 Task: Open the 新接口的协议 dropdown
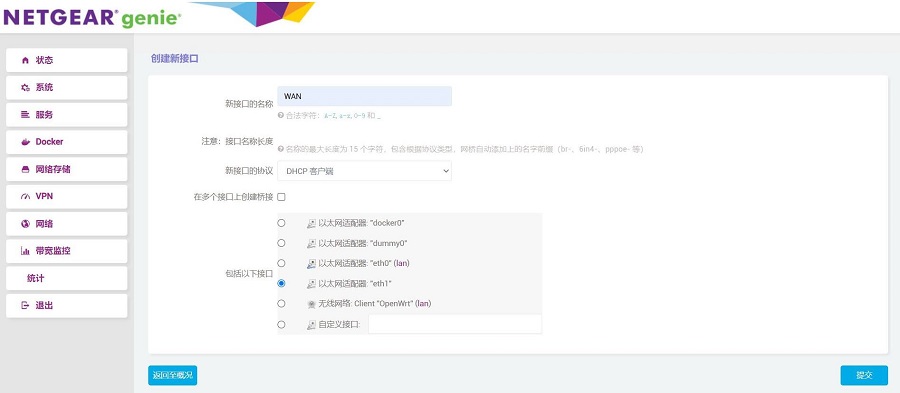(364, 171)
